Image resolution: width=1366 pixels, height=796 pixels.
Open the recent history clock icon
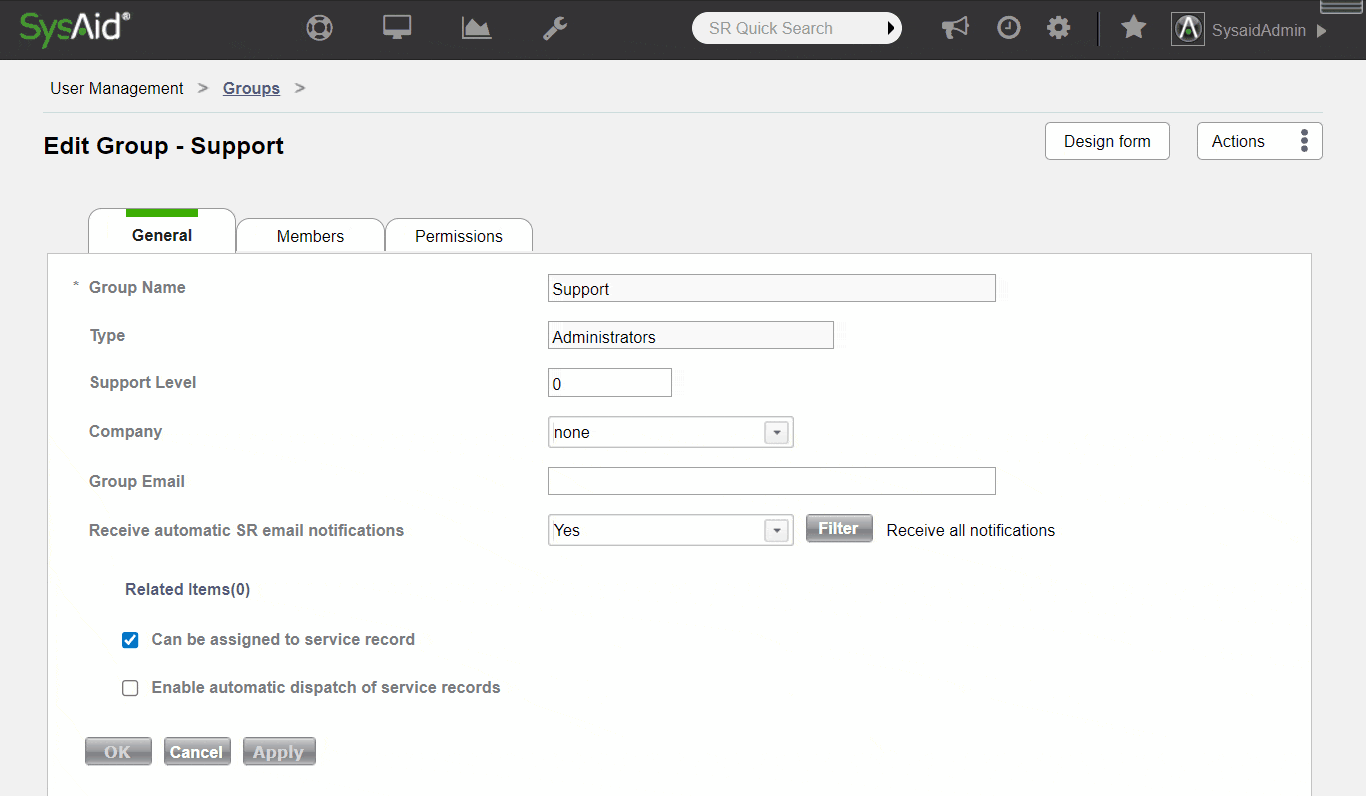pos(1009,28)
